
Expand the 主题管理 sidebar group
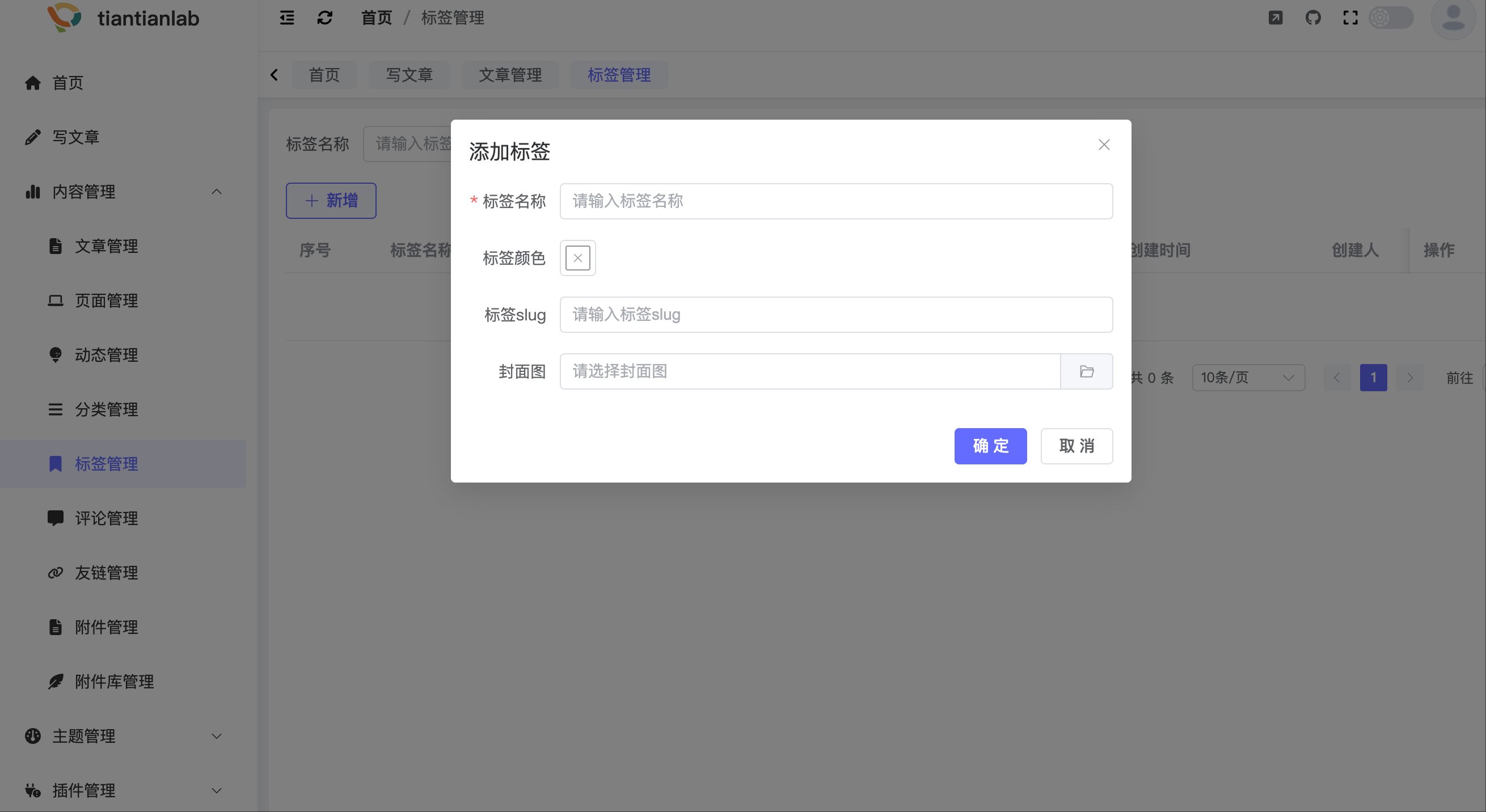click(124, 736)
